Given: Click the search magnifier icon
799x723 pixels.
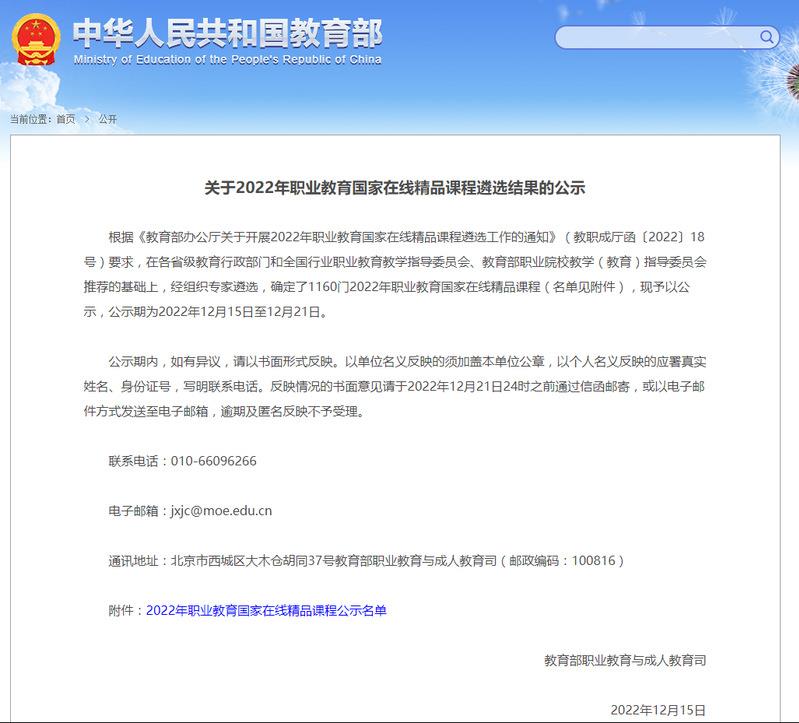Looking at the screenshot, I should tap(767, 38).
